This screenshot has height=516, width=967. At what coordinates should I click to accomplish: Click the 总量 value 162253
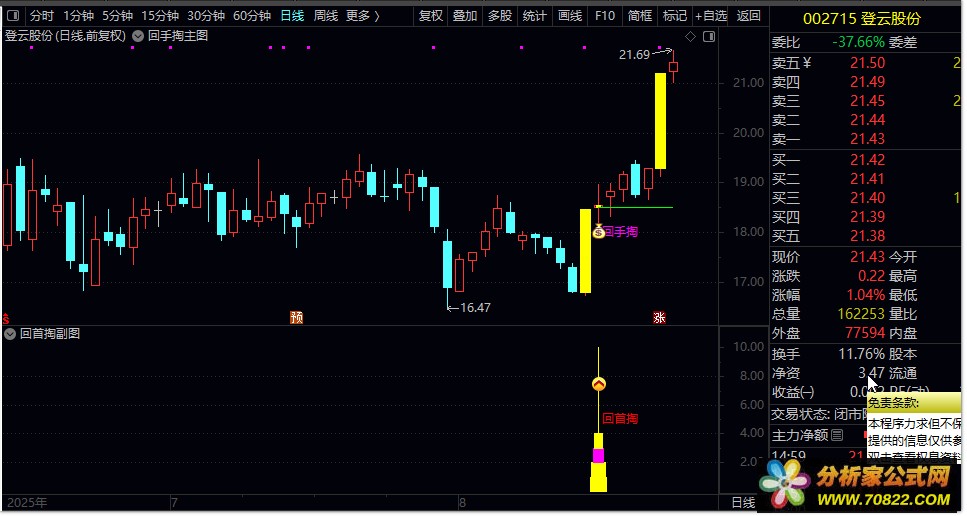click(x=861, y=314)
